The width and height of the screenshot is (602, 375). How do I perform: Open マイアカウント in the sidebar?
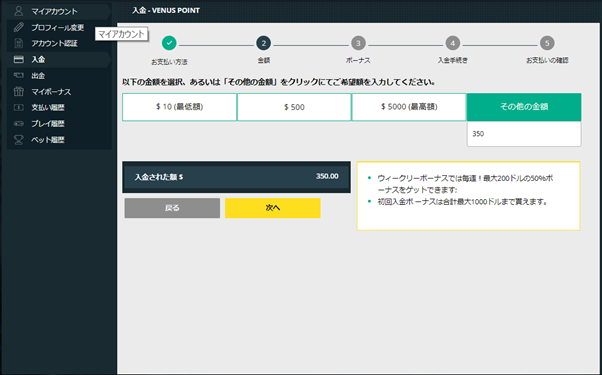coord(59,11)
